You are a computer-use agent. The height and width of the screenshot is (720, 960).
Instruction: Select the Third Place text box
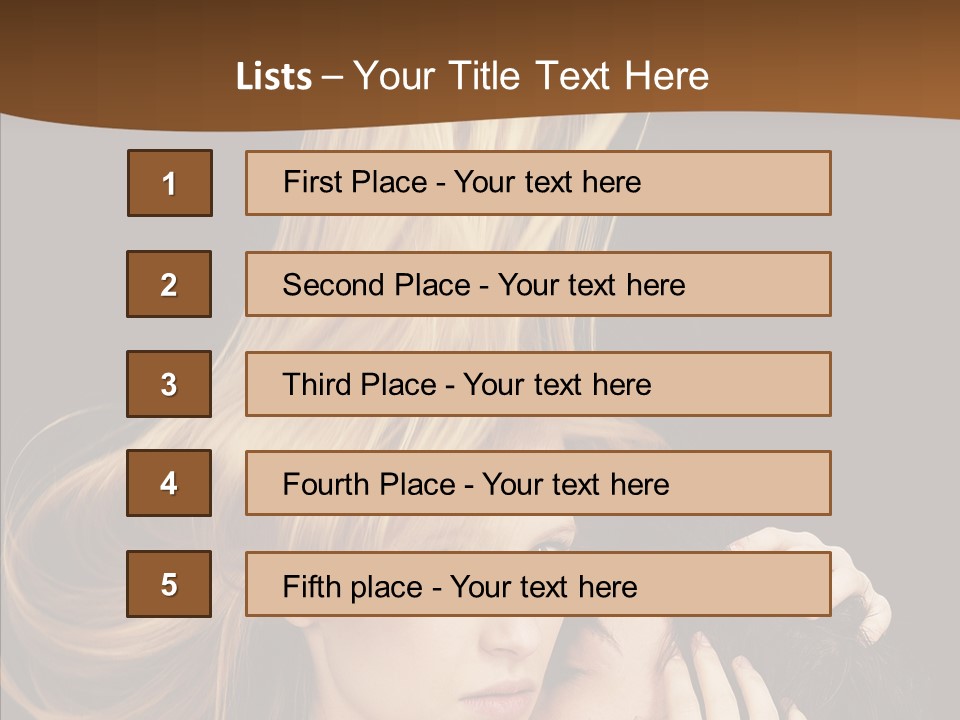click(538, 384)
